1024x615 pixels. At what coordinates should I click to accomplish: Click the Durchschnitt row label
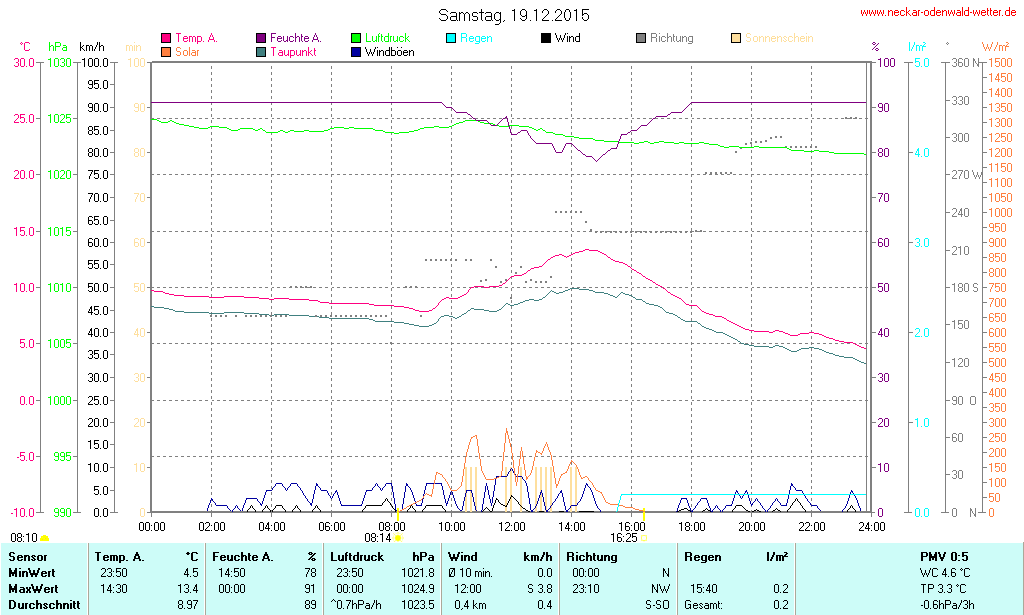coord(43,604)
